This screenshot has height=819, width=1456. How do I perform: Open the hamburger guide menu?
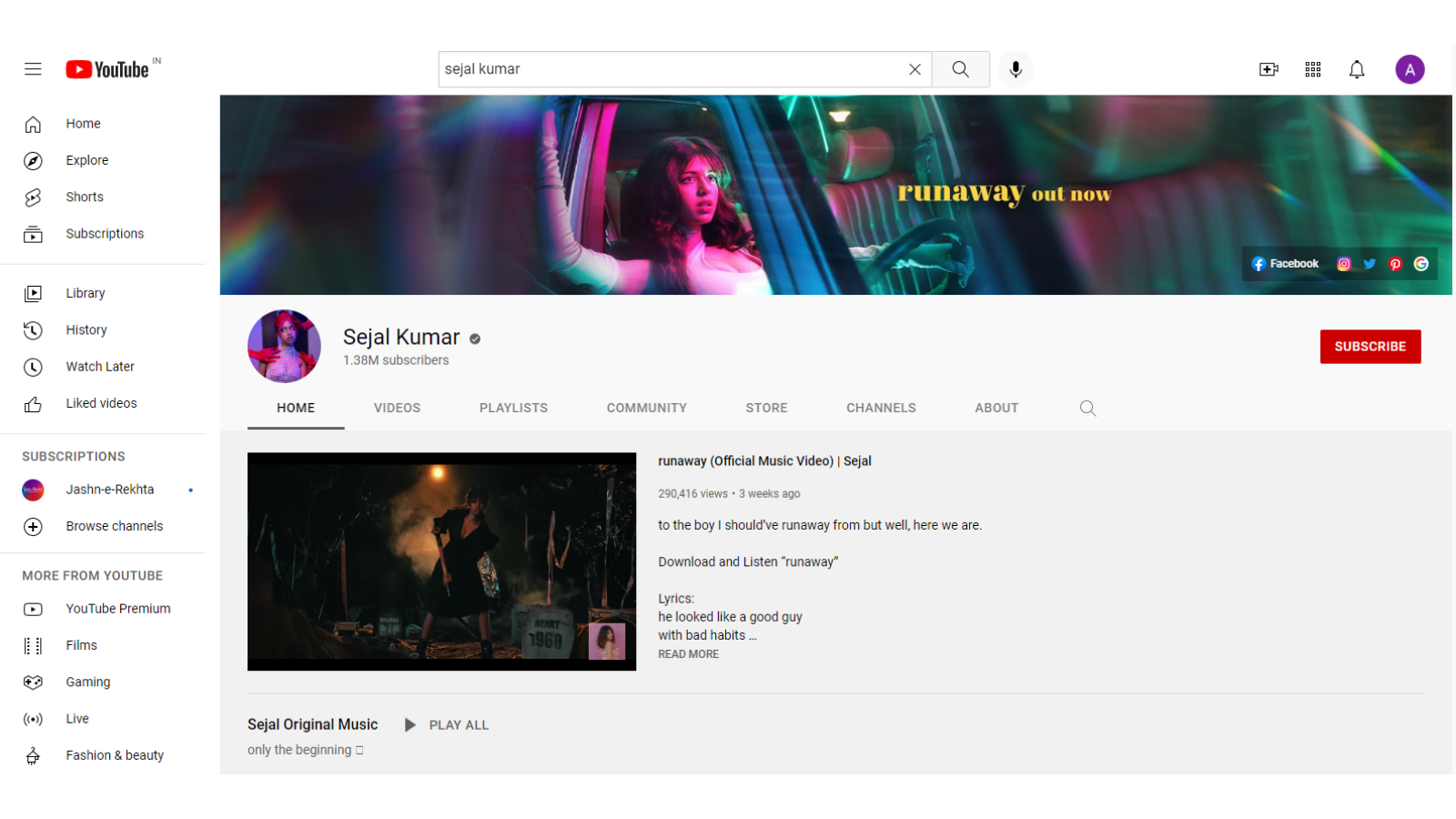[33, 69]
